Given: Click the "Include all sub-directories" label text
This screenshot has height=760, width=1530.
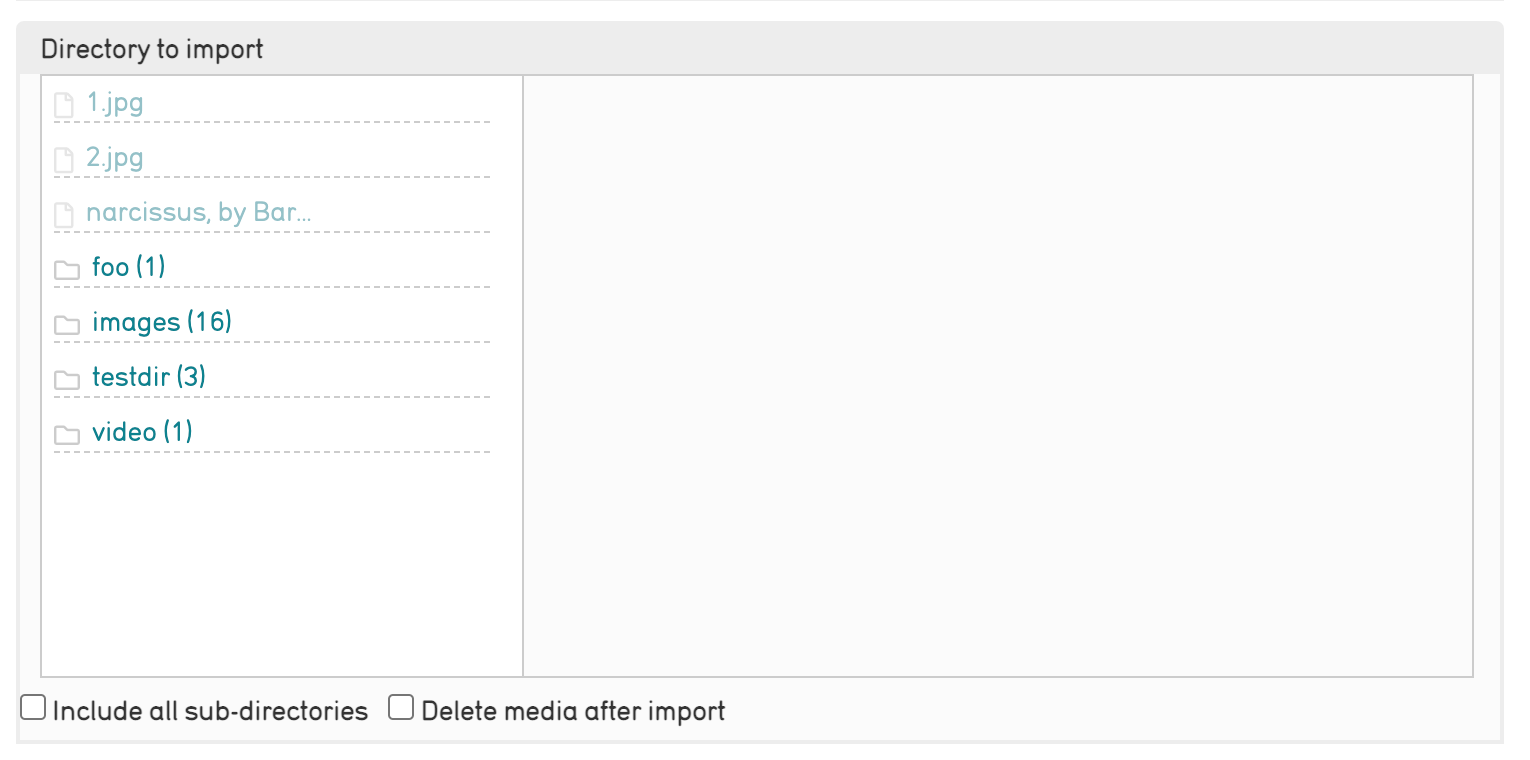Looking at the screenshot, I should tap(210, 712).
